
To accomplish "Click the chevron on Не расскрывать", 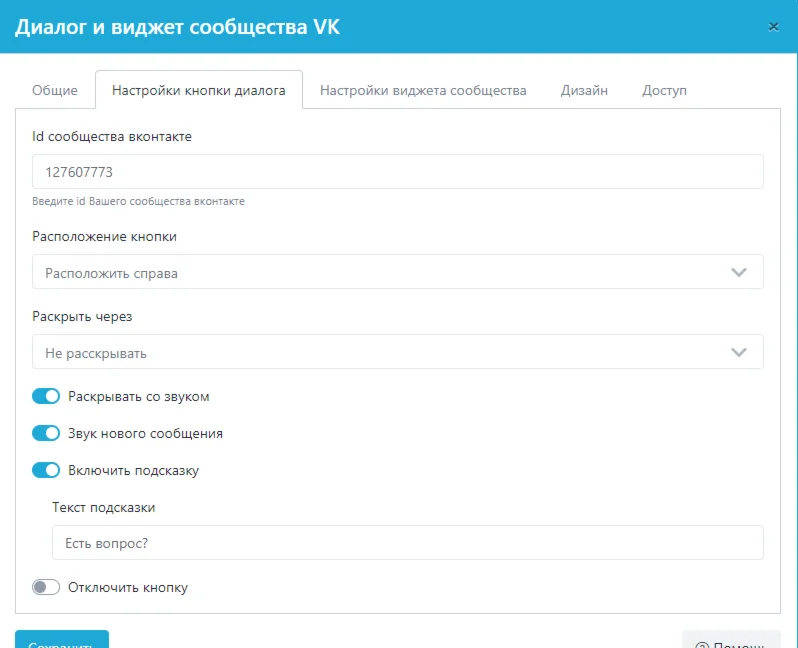I will [738, 352].
